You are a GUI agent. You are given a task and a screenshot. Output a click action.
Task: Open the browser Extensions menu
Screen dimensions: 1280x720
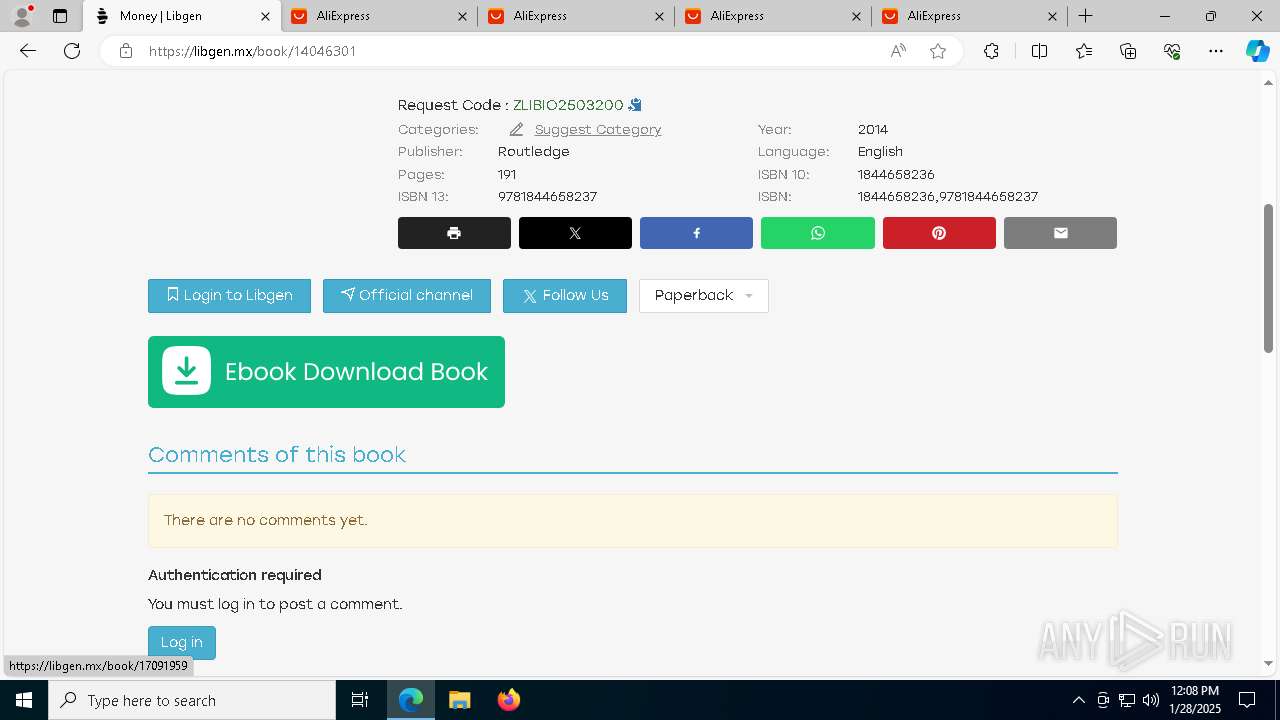(x=991, y=51)
